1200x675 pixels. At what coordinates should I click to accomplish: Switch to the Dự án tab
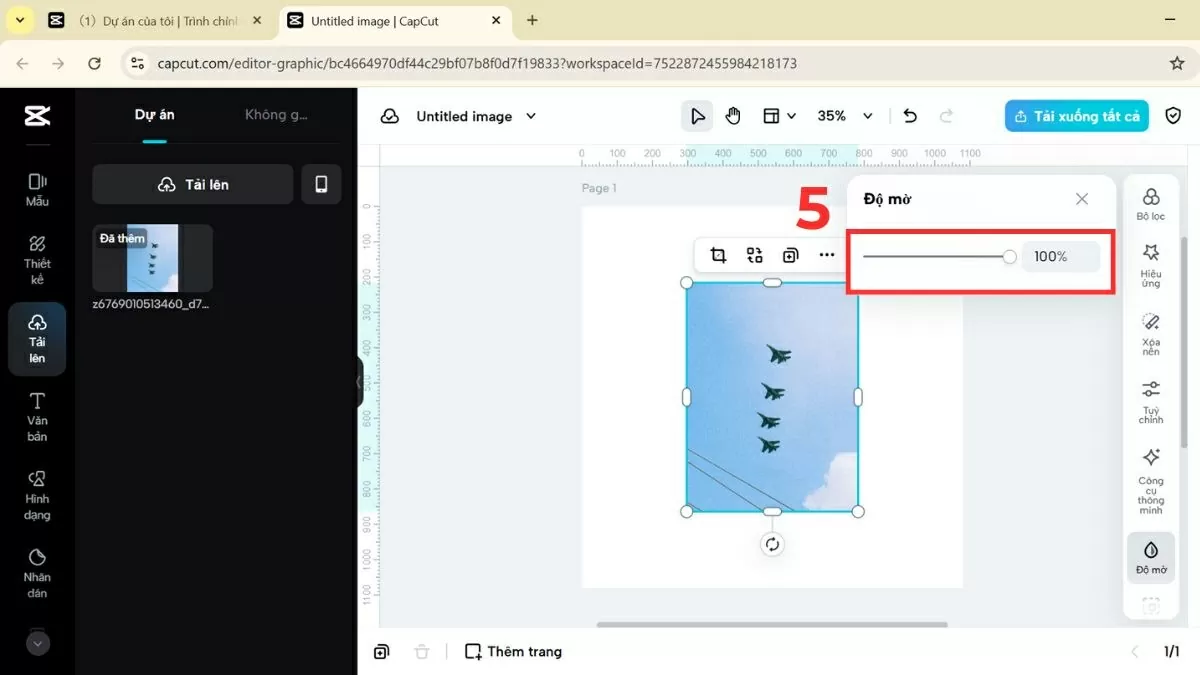(x=154, y=114)
